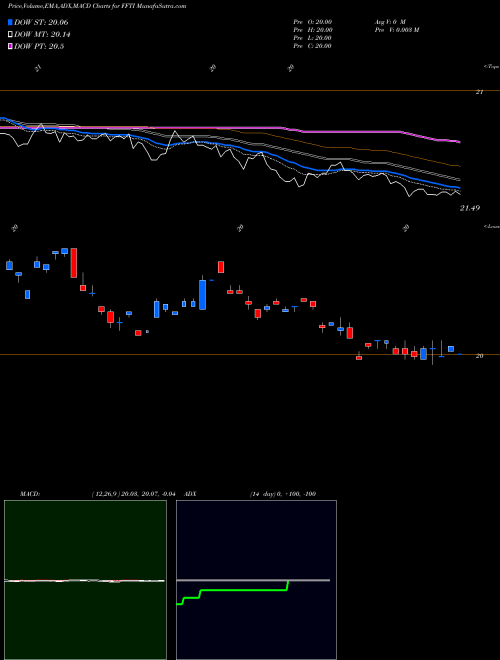
Task: Click inside the green MACD chart panel
Action: 85,580
